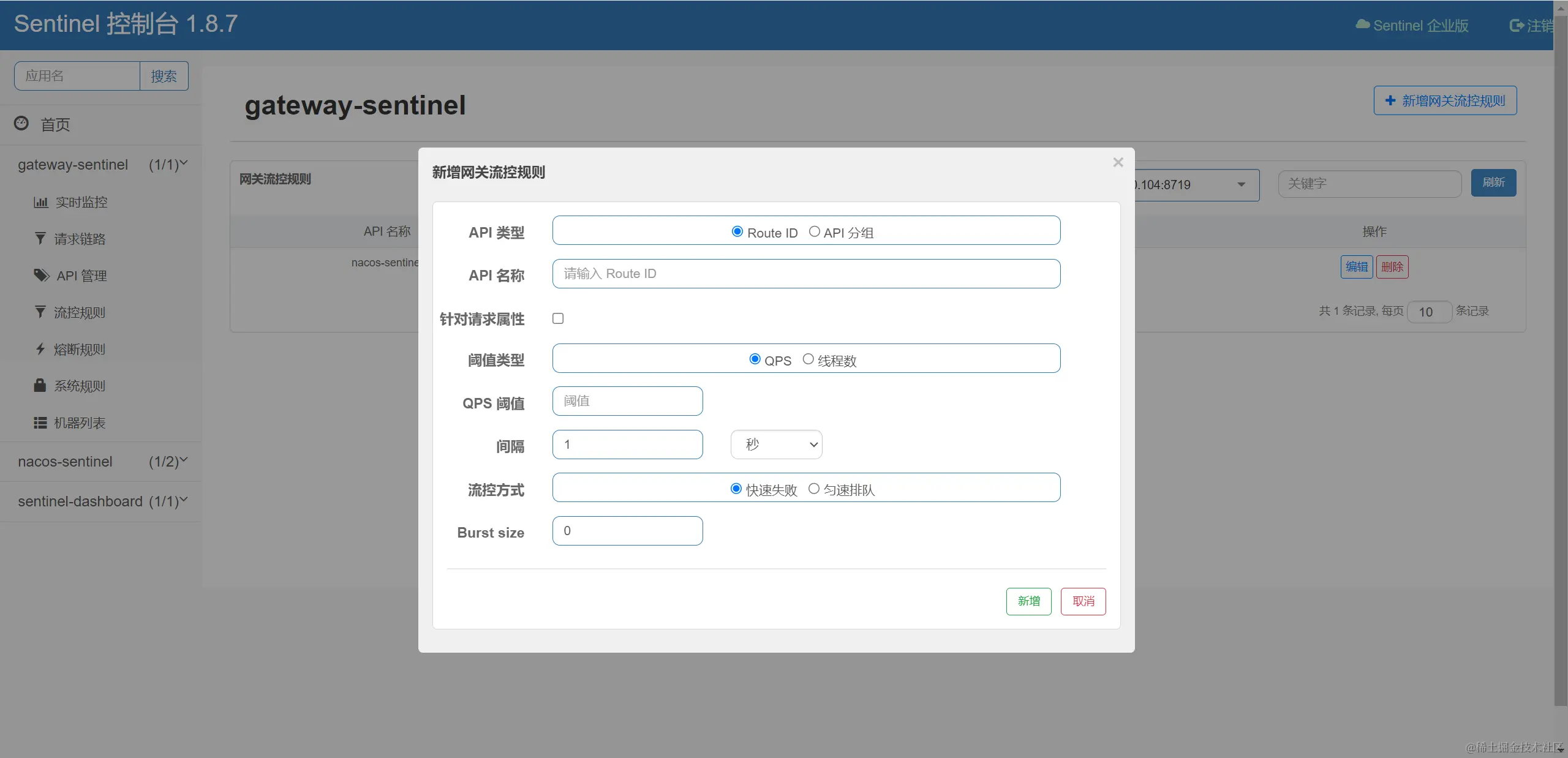Click the 机器列表 list icon

pos(40,422)
